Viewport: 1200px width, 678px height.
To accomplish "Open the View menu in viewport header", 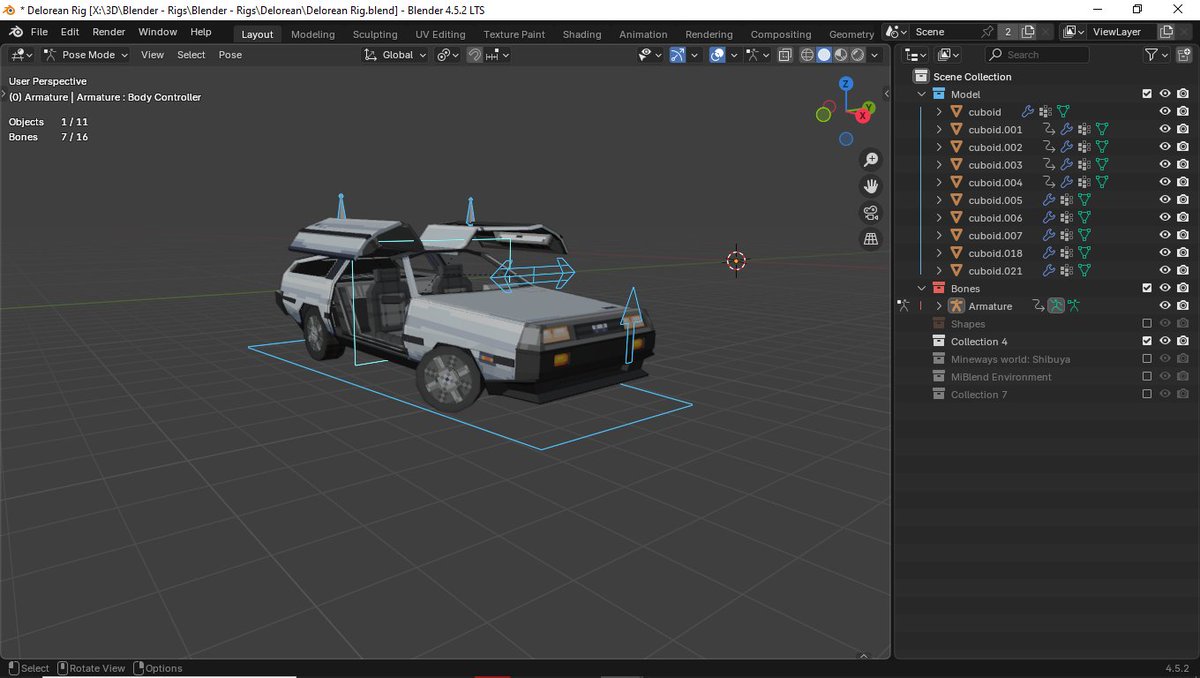I will [152, 55].
